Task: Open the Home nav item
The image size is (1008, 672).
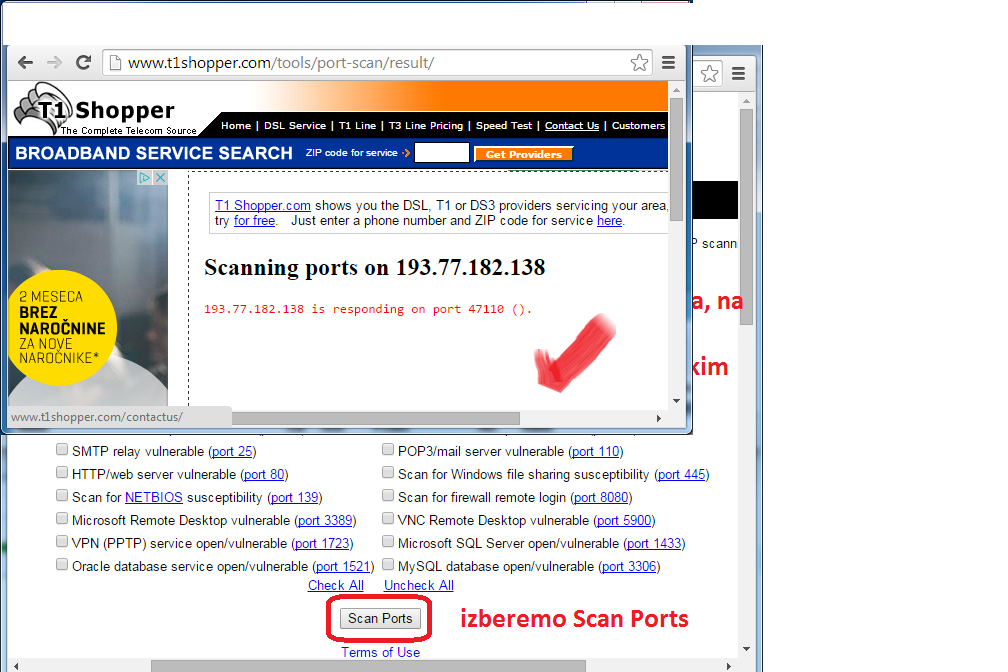Action: [x=236, y=125]
